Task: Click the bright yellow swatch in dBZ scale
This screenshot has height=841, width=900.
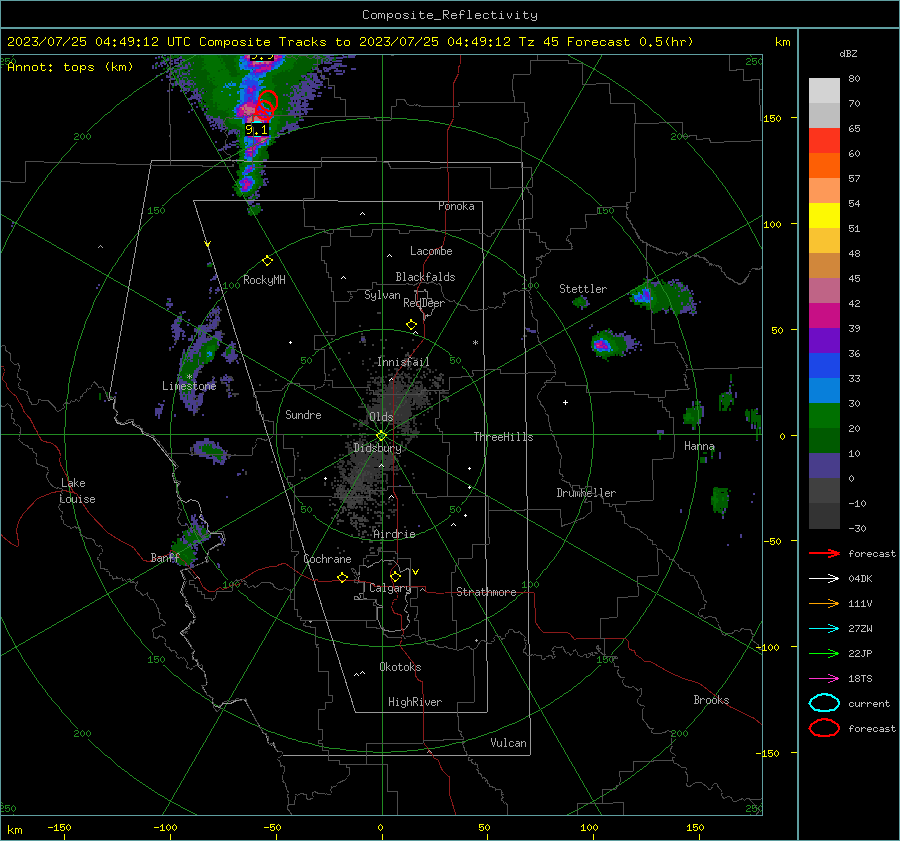Action: coord(824,215)
